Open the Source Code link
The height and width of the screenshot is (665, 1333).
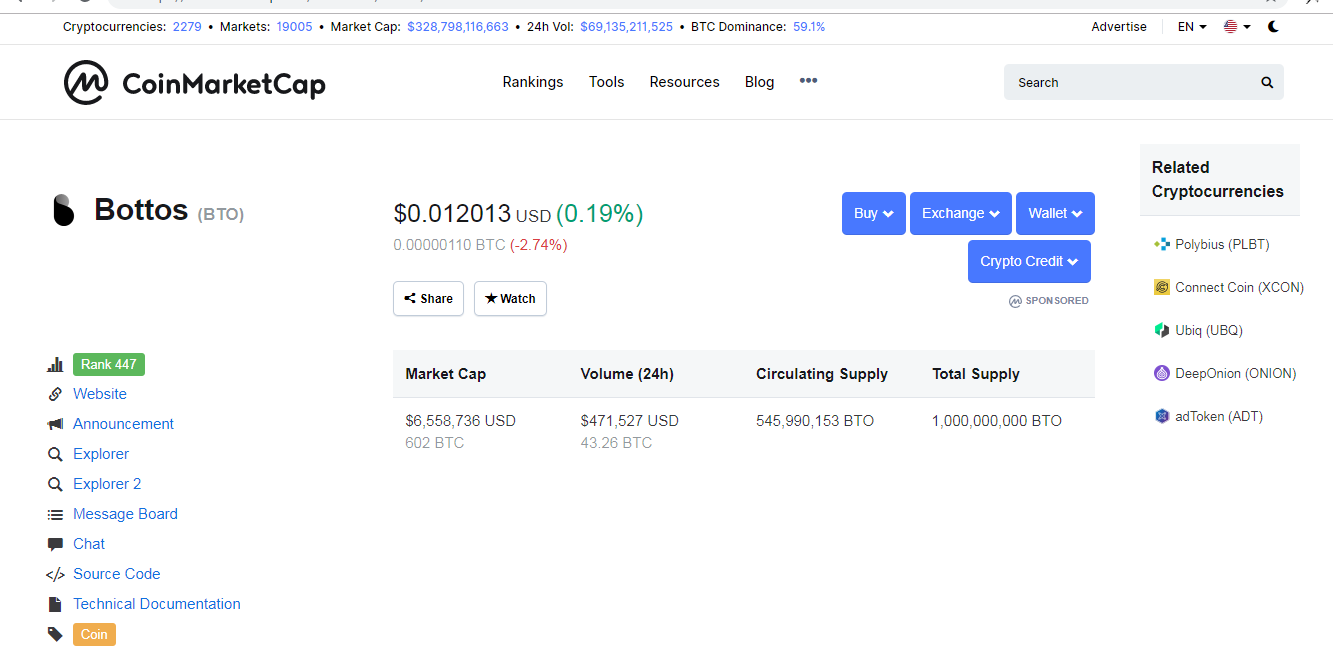pos(116,574)
